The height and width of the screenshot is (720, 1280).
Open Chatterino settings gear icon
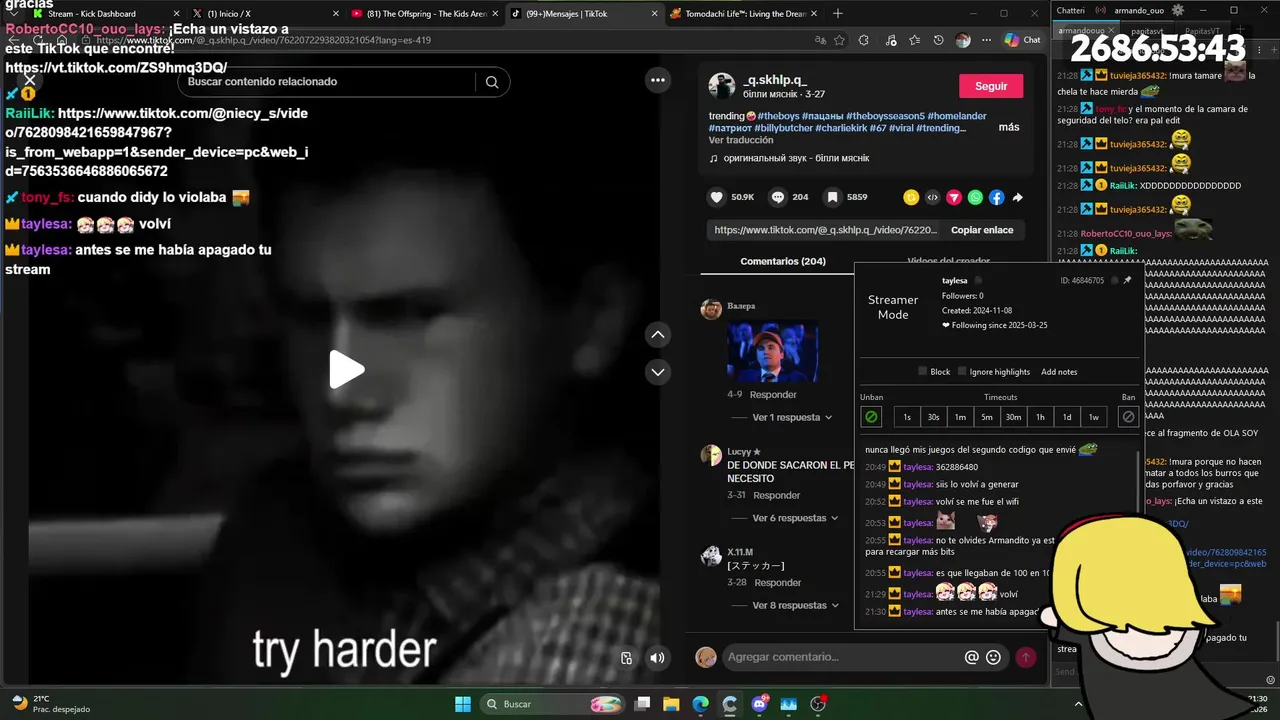1178,10
